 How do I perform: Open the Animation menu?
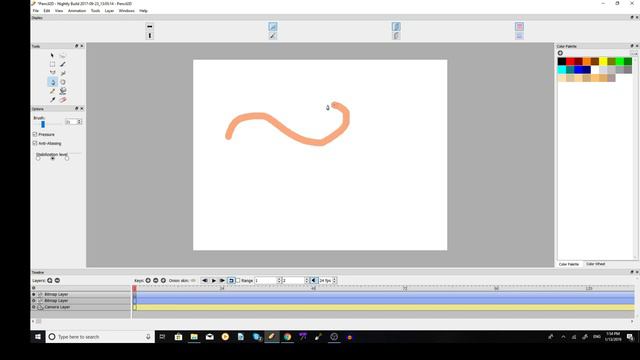click(x=77, y=11)
